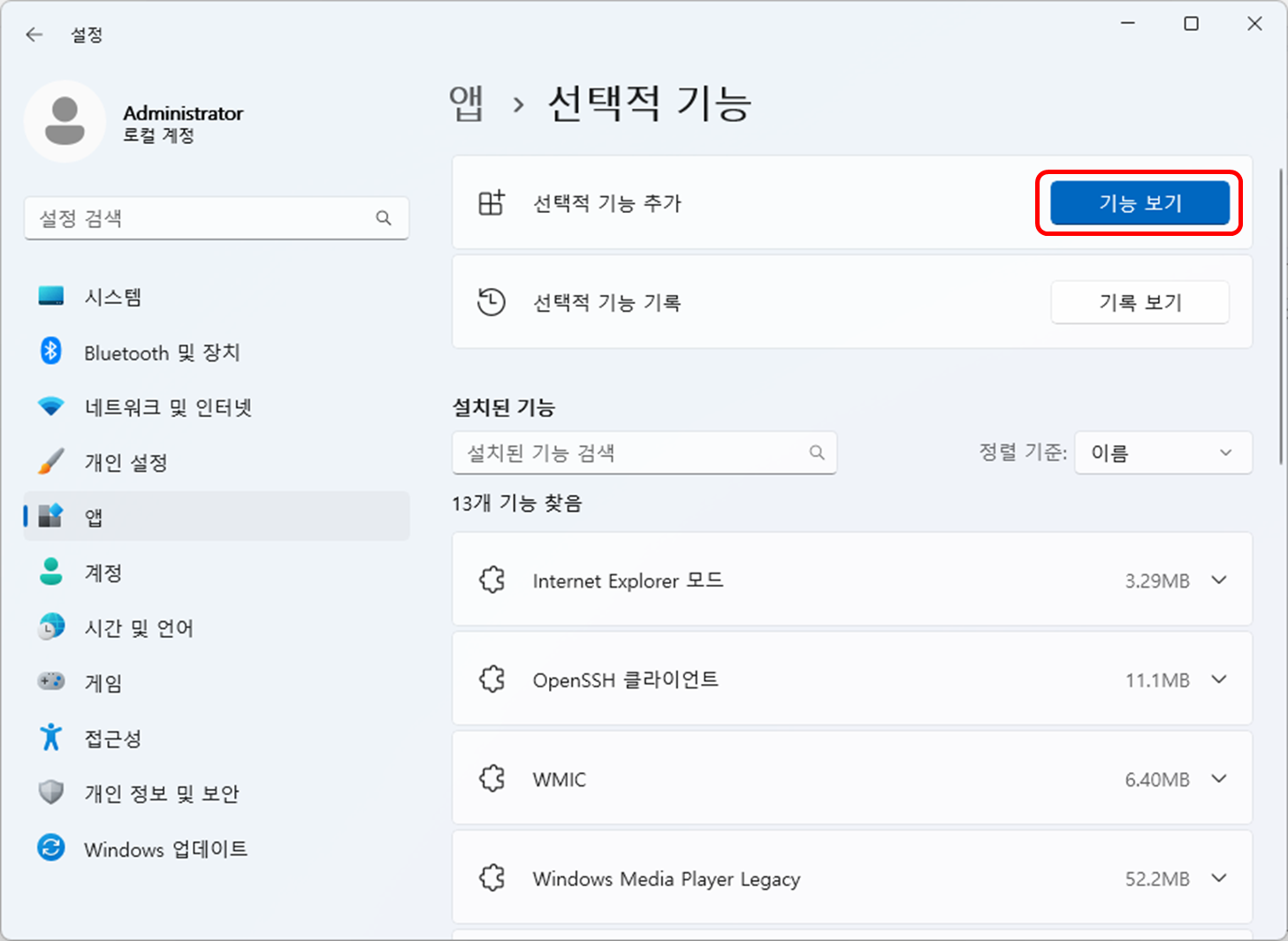Click the puzzle icon beside WMIC
1288x941 pixels.
pyautogui.click(x=492, y=778)
